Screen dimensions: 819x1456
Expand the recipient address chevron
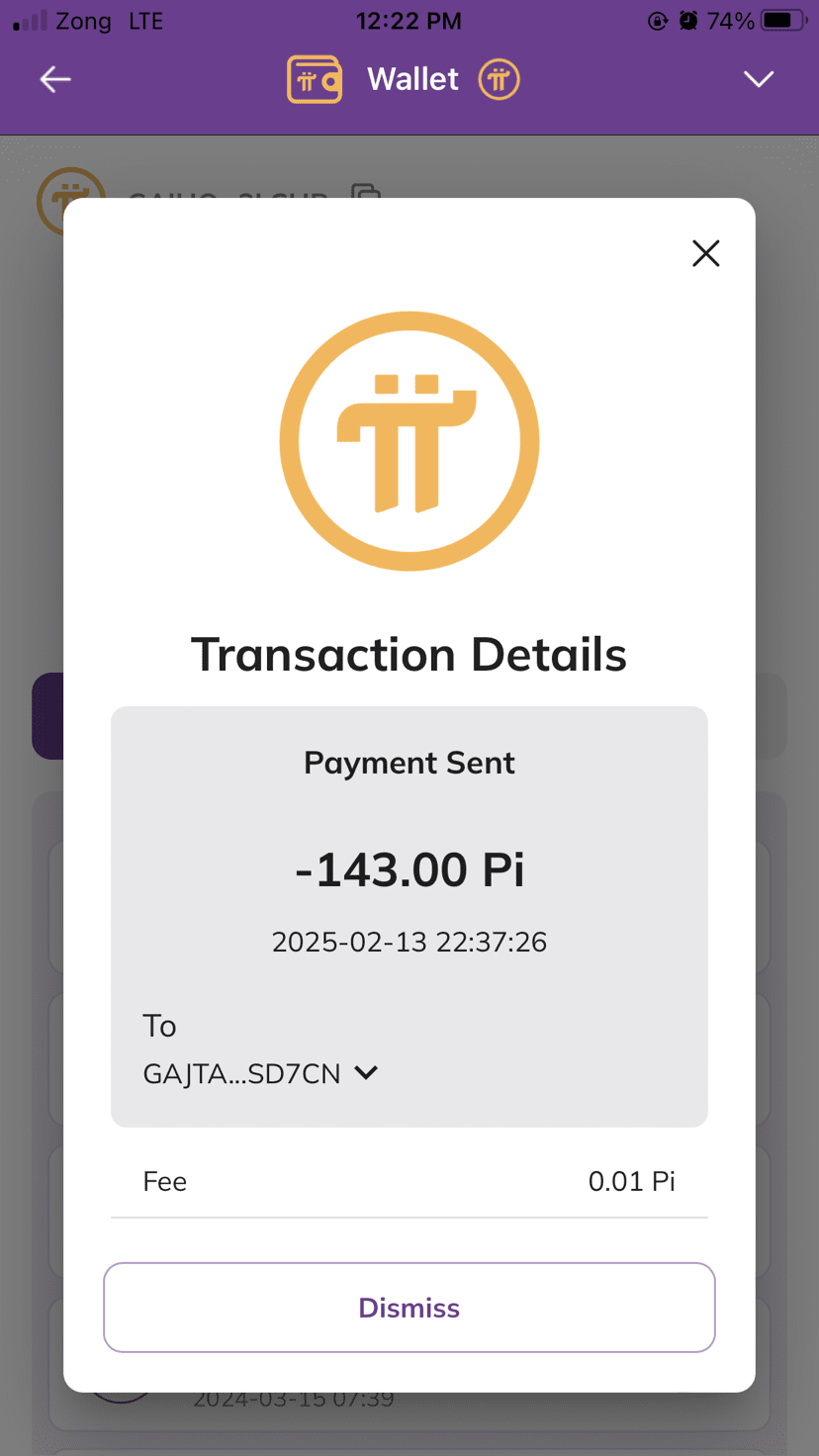[x=366, y=1073]
